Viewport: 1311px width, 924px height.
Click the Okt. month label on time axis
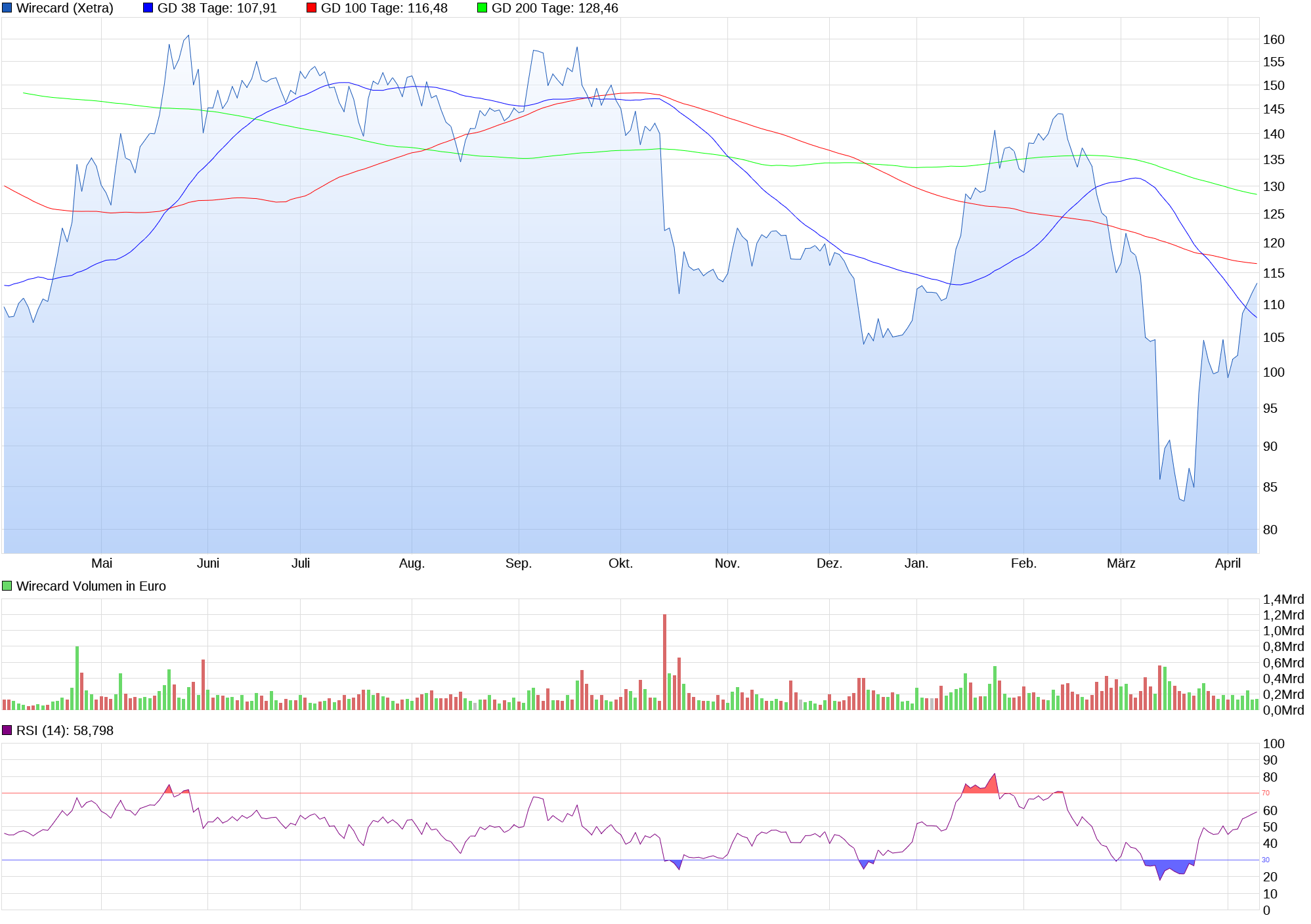pos(620,563)
